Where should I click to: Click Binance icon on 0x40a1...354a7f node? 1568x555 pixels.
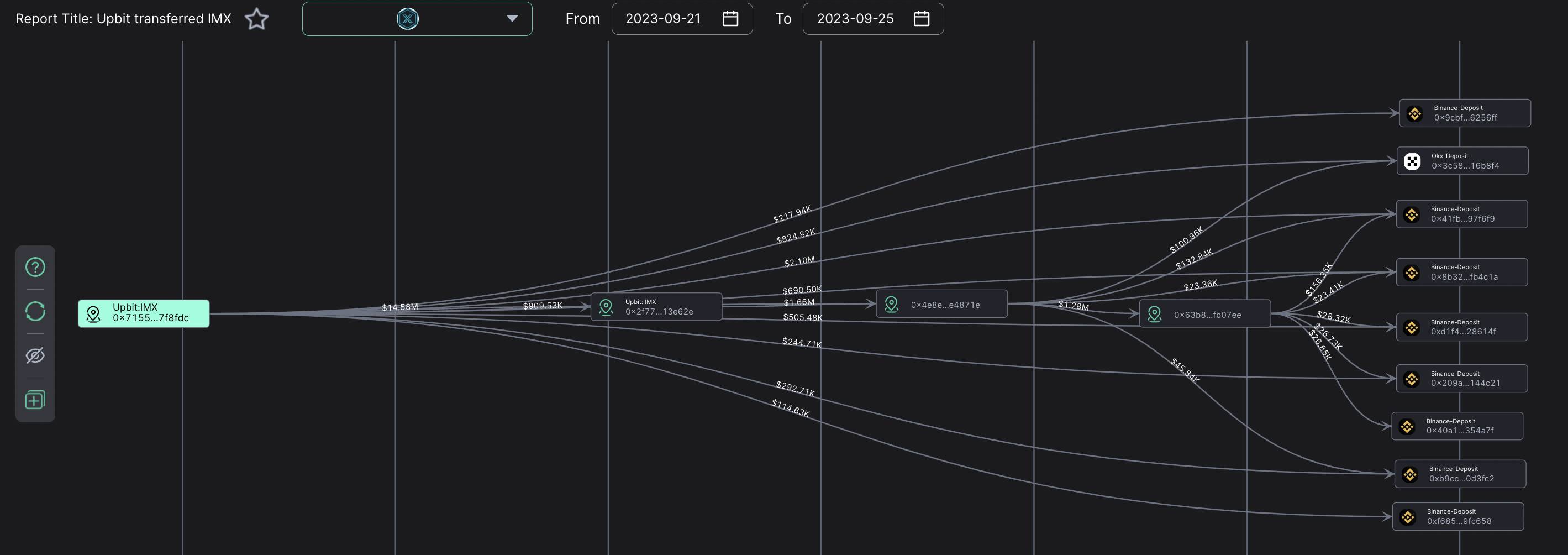coord(1407,426)
